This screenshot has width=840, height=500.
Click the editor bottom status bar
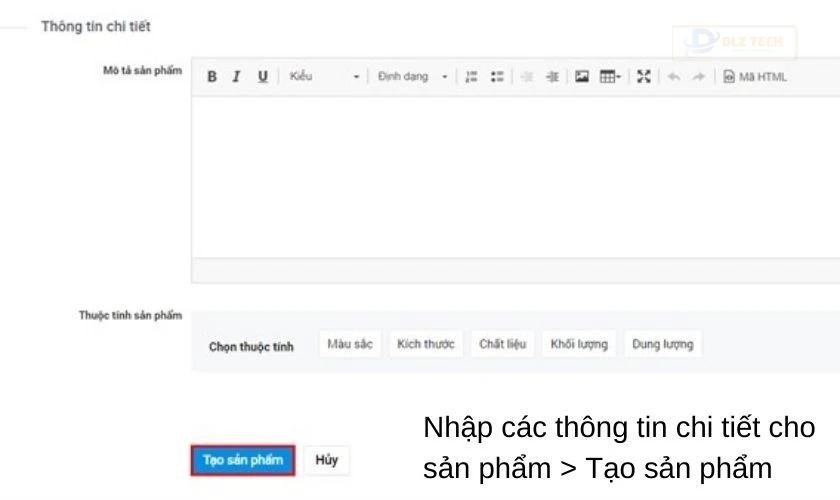pos(515,270)
